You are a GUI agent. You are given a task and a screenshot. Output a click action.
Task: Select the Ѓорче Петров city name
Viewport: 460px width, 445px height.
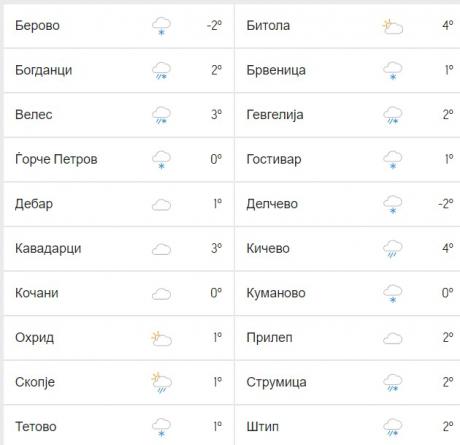click(56, 159)
